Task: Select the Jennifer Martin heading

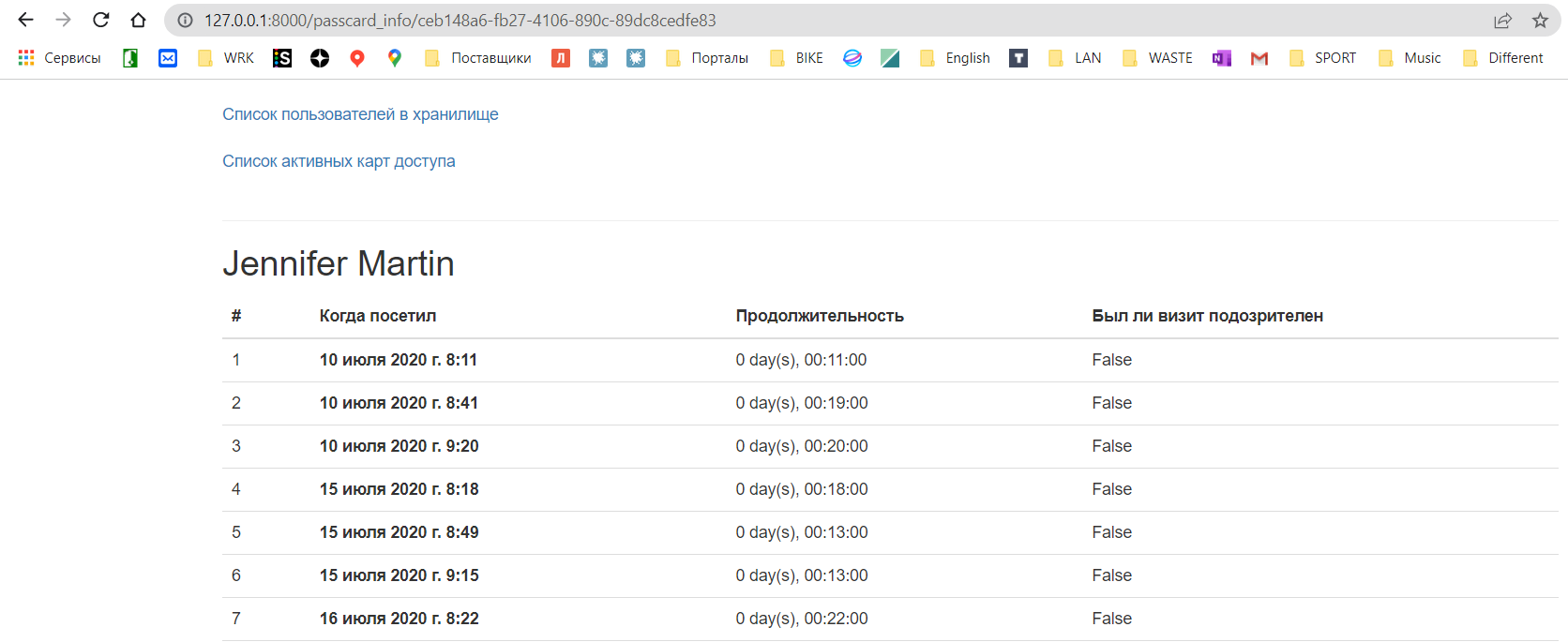Action: point(339,263)
